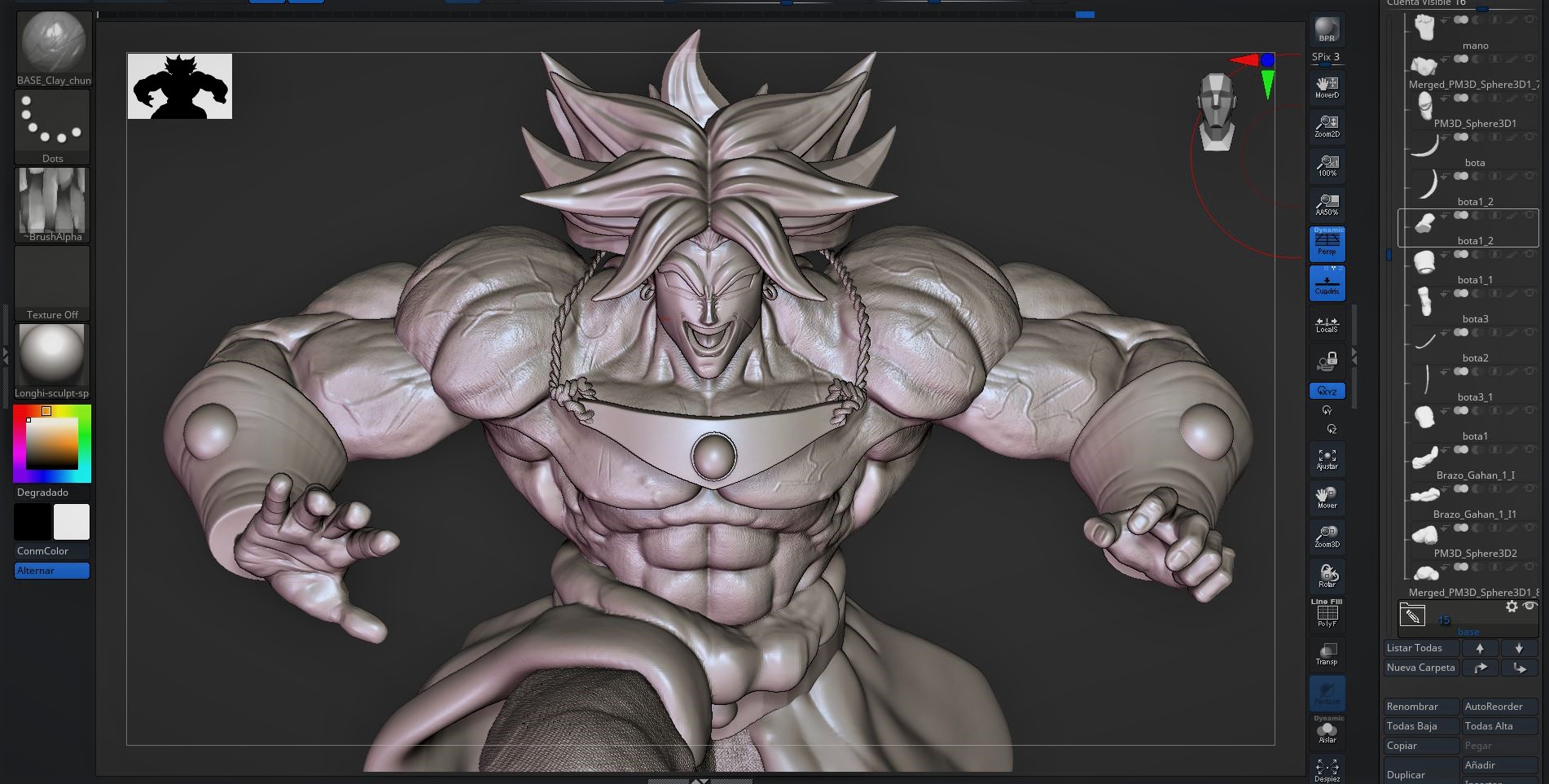Click the head orientation gizmo
1549x784 pixels.
[1216, 112]
